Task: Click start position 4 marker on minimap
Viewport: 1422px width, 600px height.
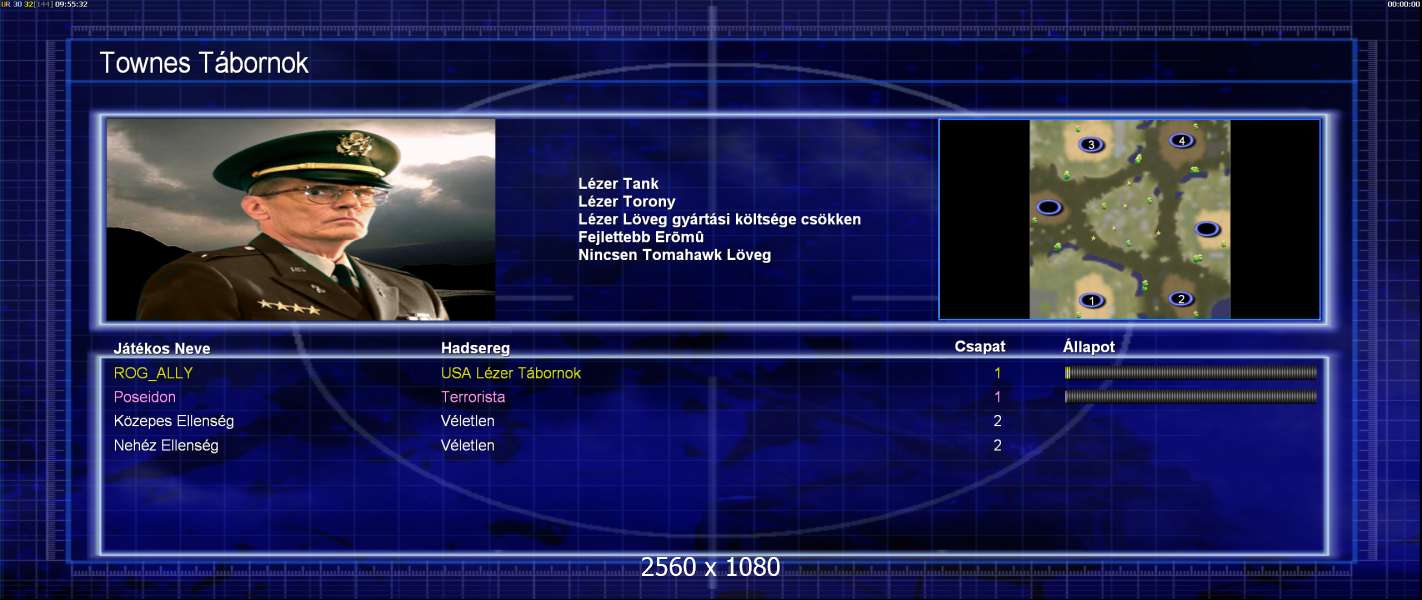Action: [x=1182, y=141]
